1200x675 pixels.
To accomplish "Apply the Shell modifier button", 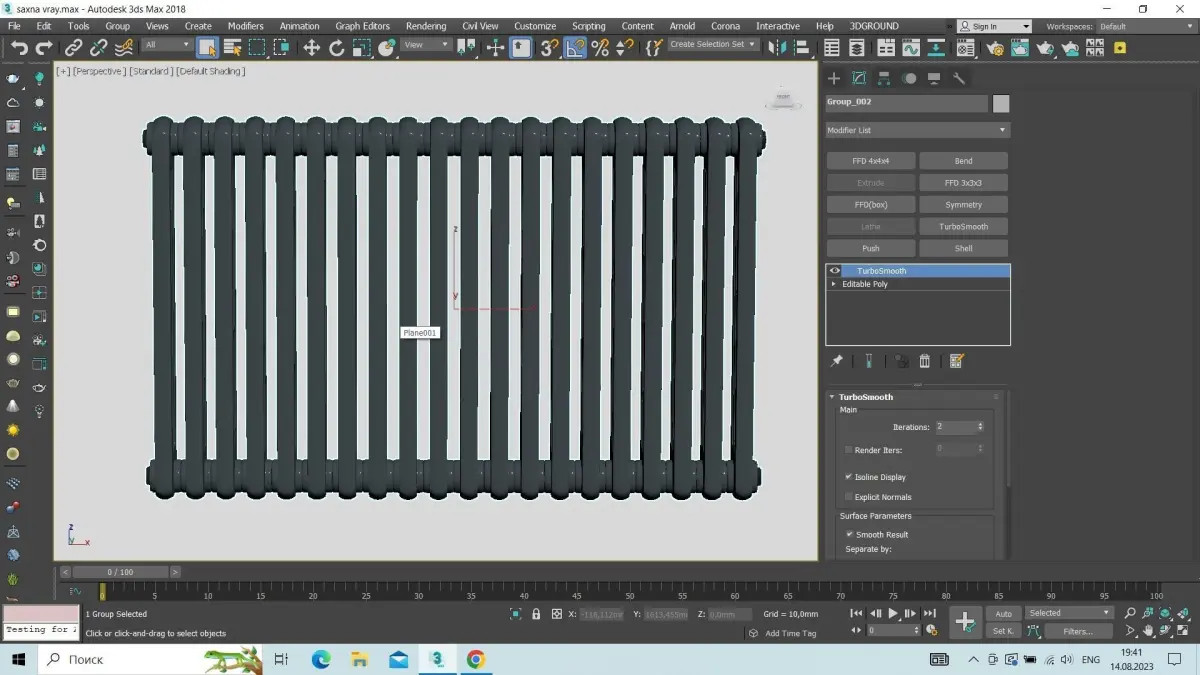I will (x=963, y=249).
